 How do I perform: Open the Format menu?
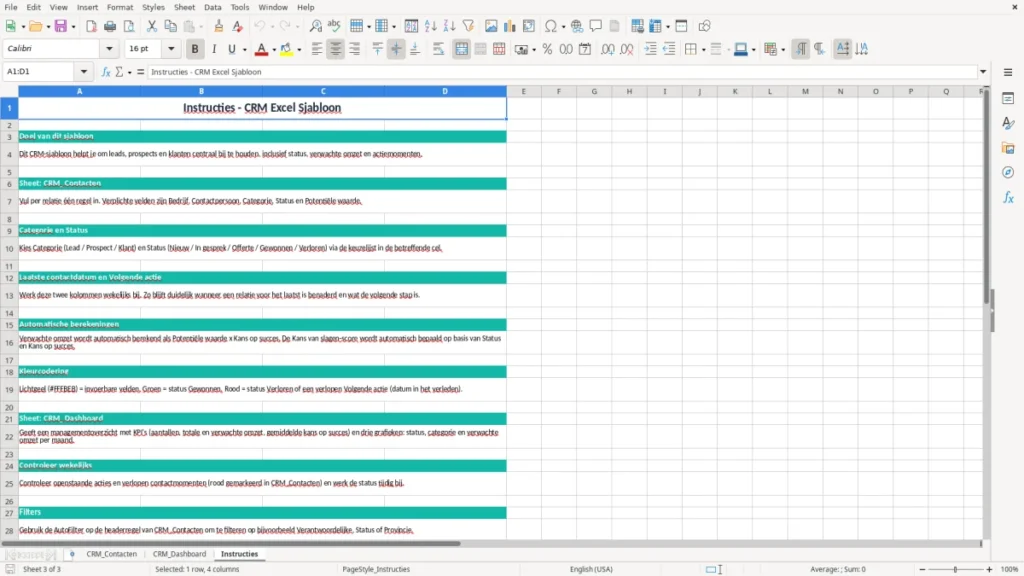click(x=120, y=7)
